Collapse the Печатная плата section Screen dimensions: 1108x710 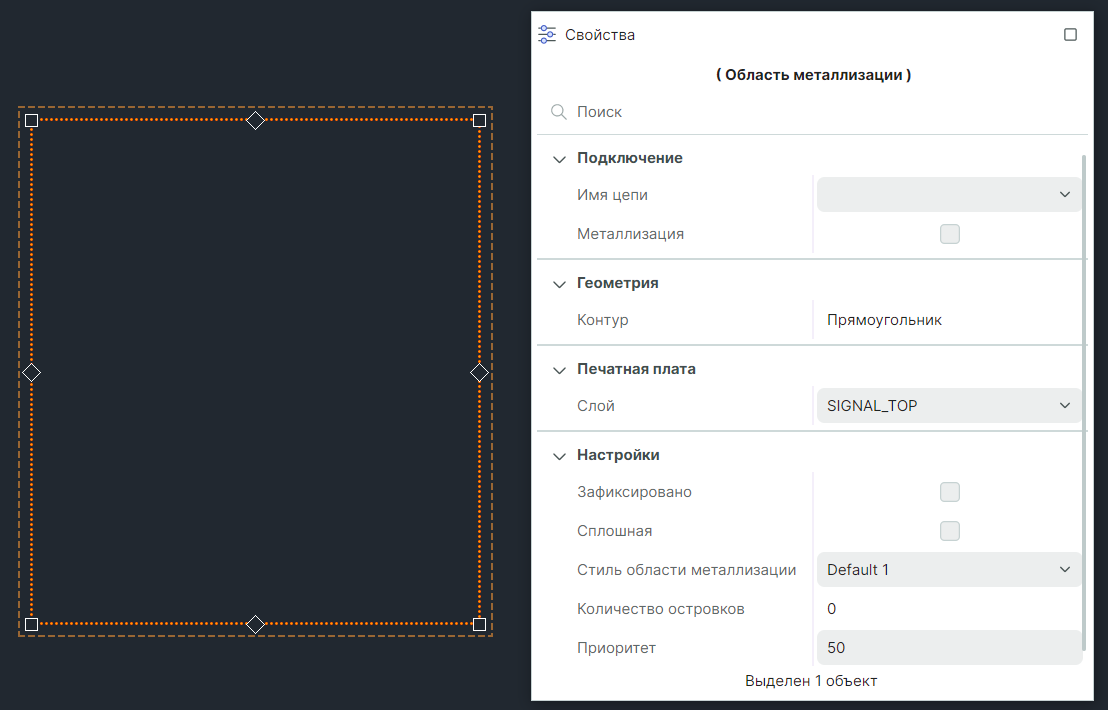coord(559,369)
